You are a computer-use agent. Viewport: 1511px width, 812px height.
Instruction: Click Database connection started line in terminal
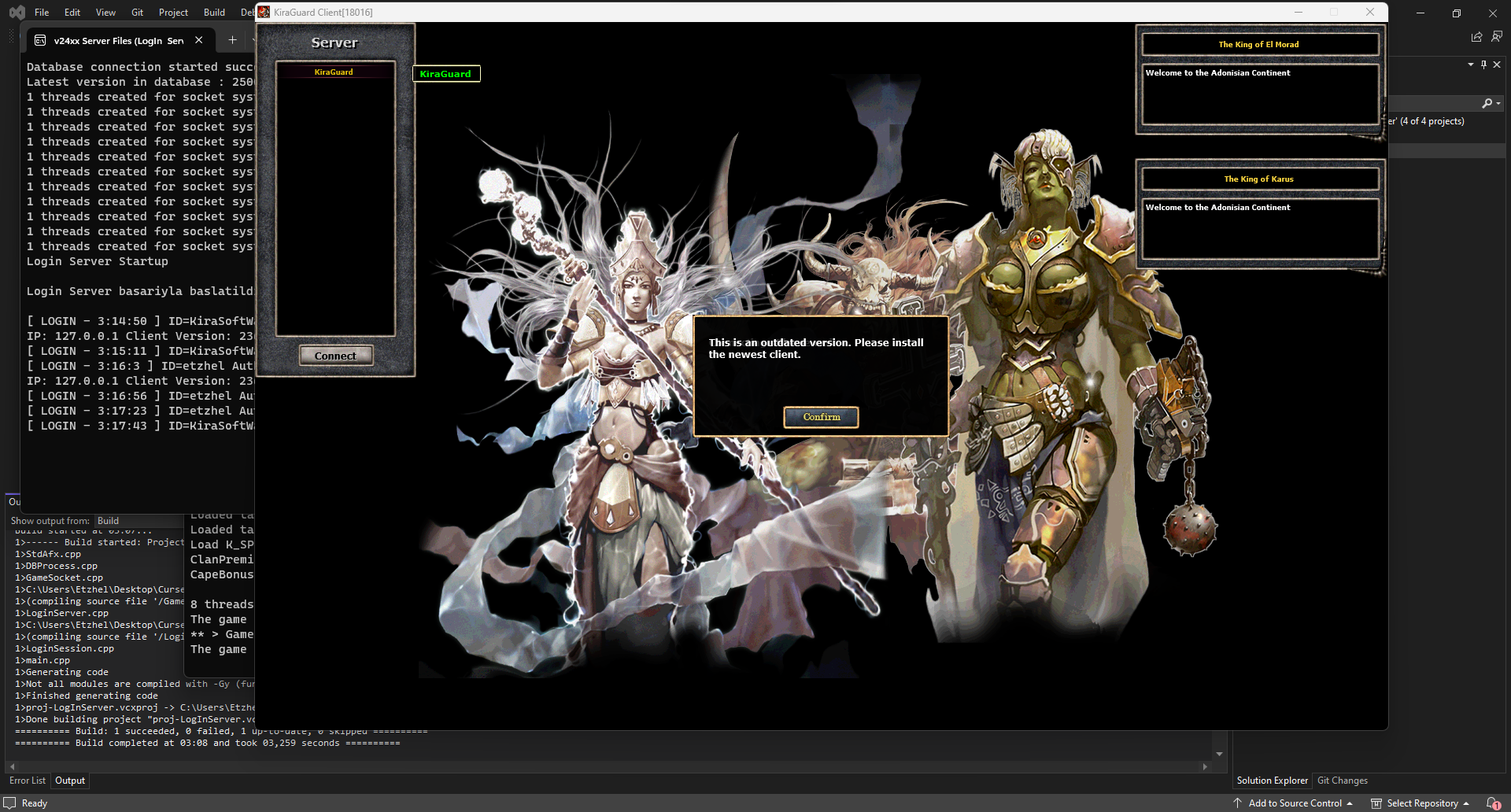click(140, 67)
